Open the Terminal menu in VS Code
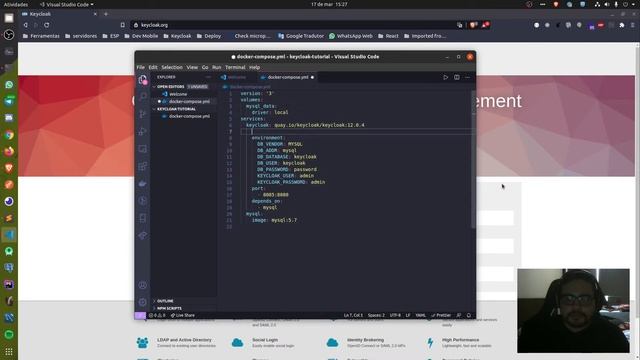The width and height of the screenshot is (640, 360). pos(235,67)
